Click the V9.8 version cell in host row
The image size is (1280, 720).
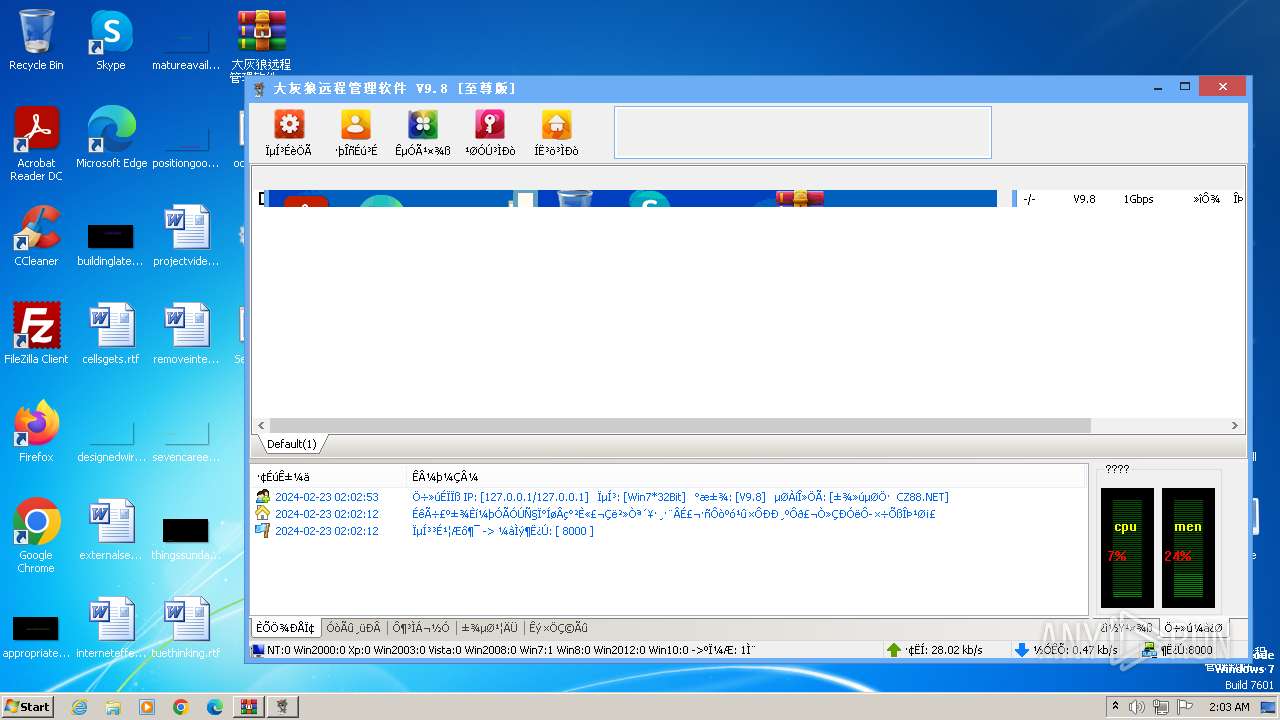pyautogui.click(x=1084, y=199)
